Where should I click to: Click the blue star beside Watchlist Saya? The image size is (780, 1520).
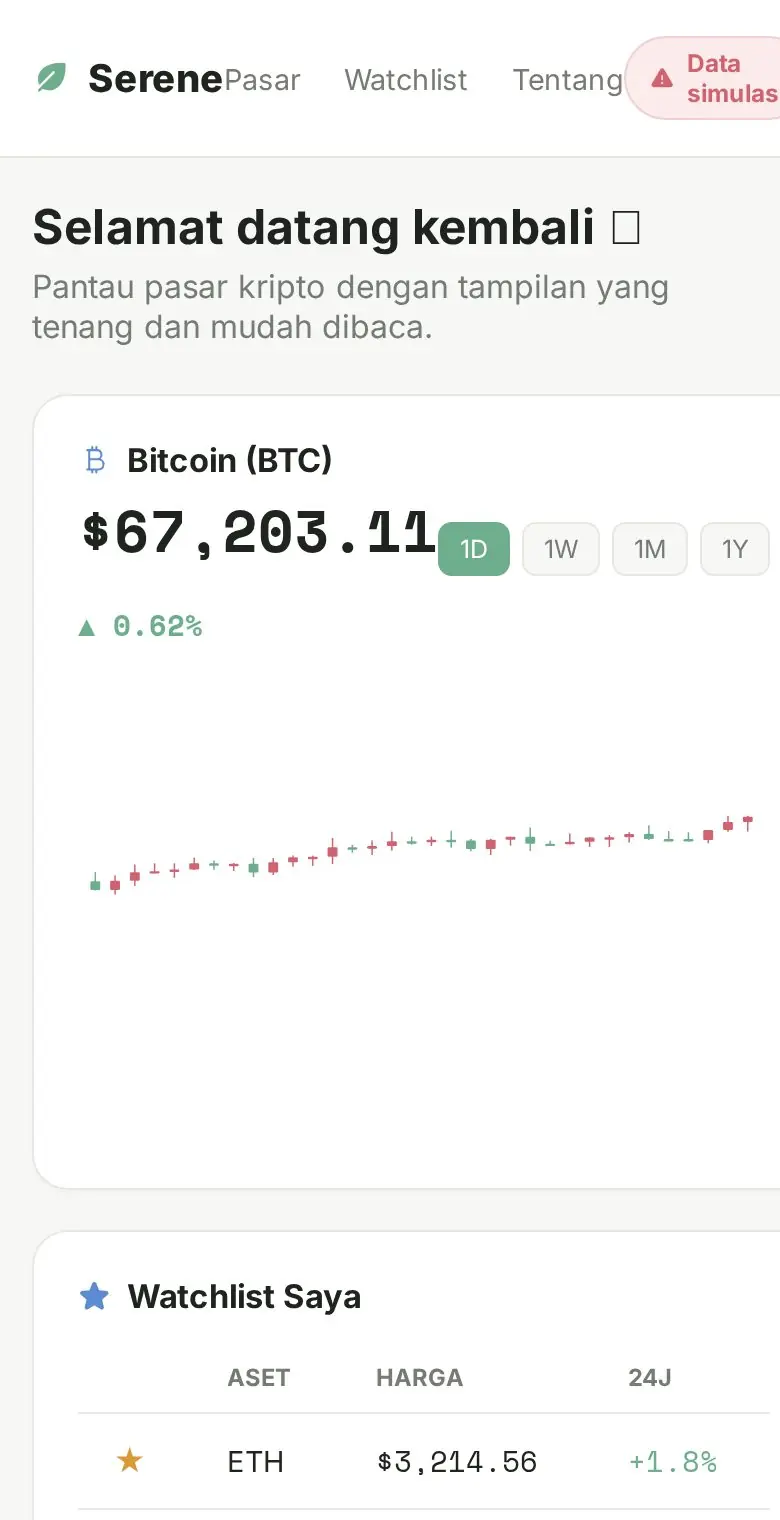pyautogui.click(x=94, y=1297)
